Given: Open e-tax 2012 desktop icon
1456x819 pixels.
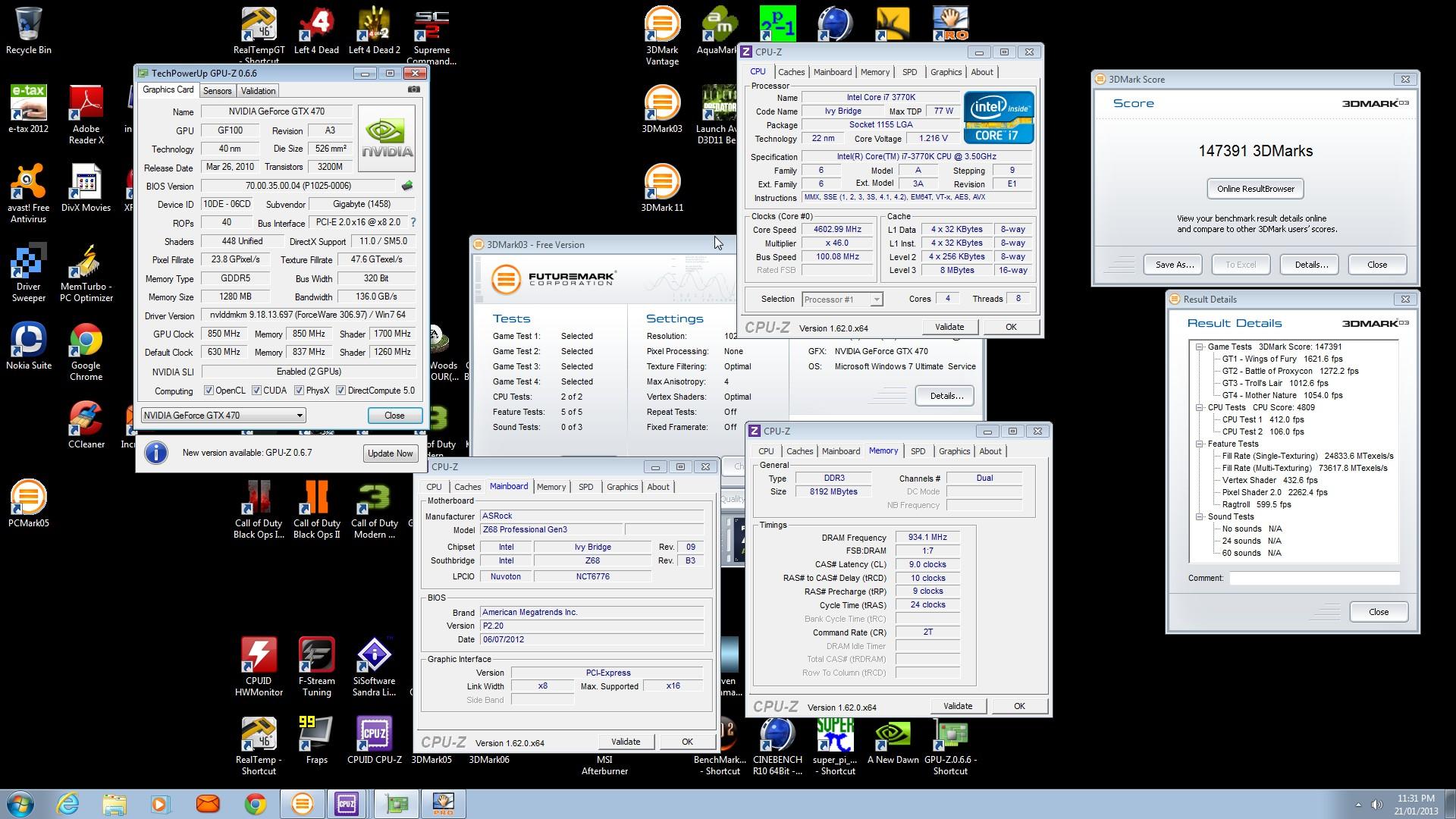Looking at the screenshot, I should point(28,109).
